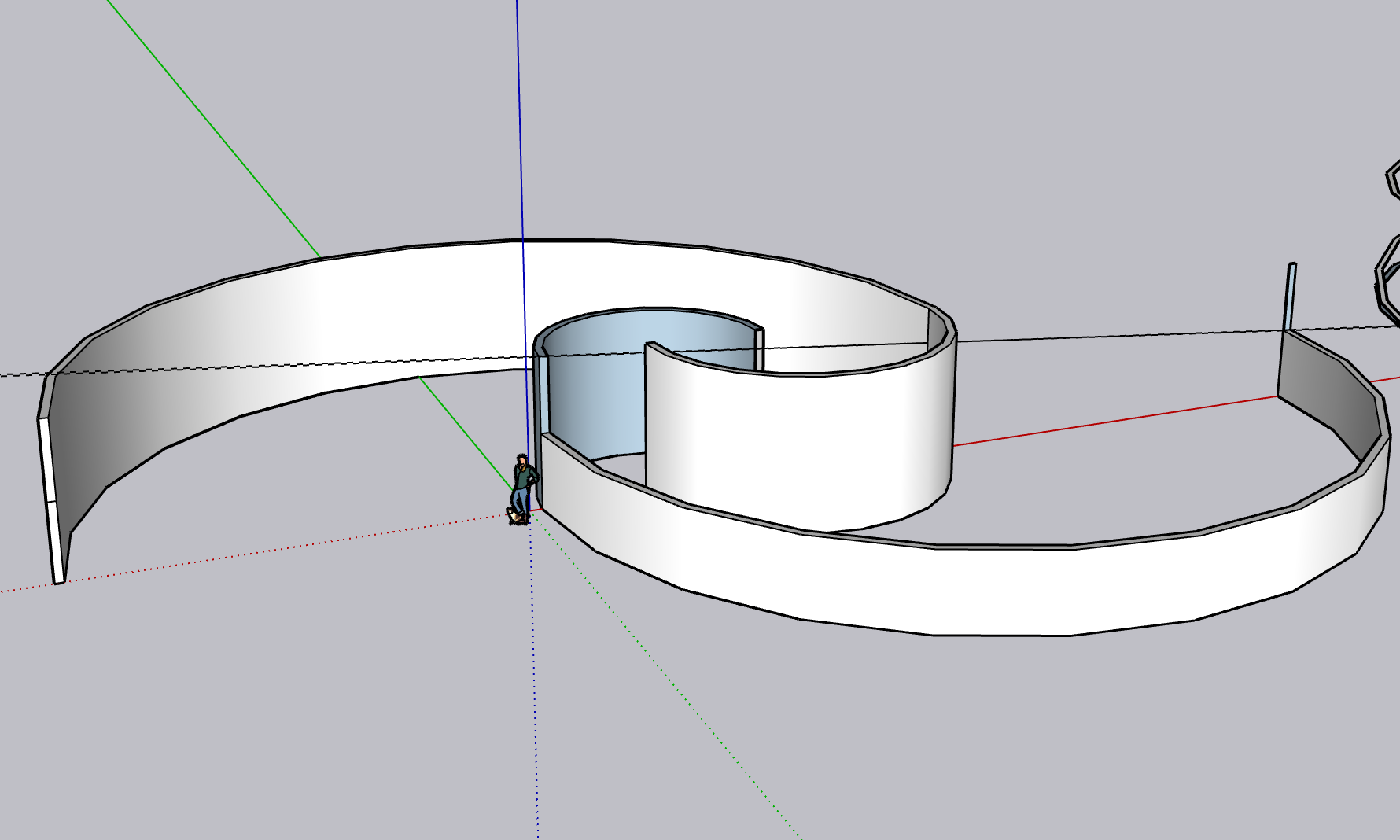Select the standing human scale figure
This screenshot has width=1400, height=840.
coord(522,481)
